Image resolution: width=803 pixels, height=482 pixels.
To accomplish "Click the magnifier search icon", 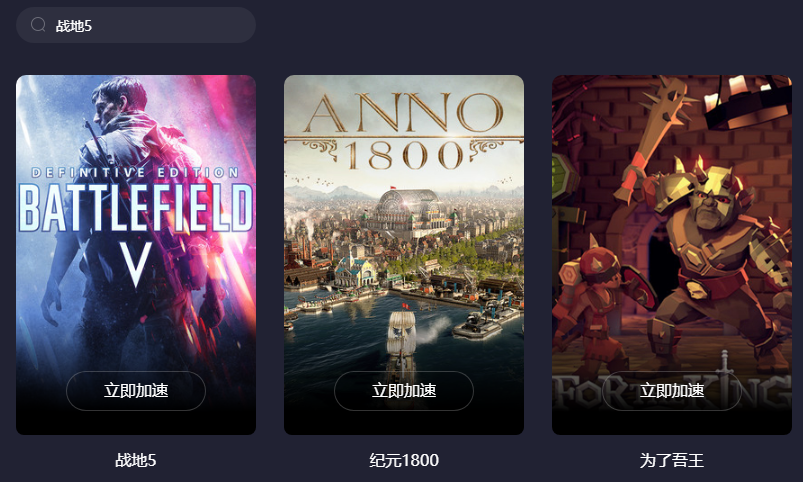I will point(38,25).
